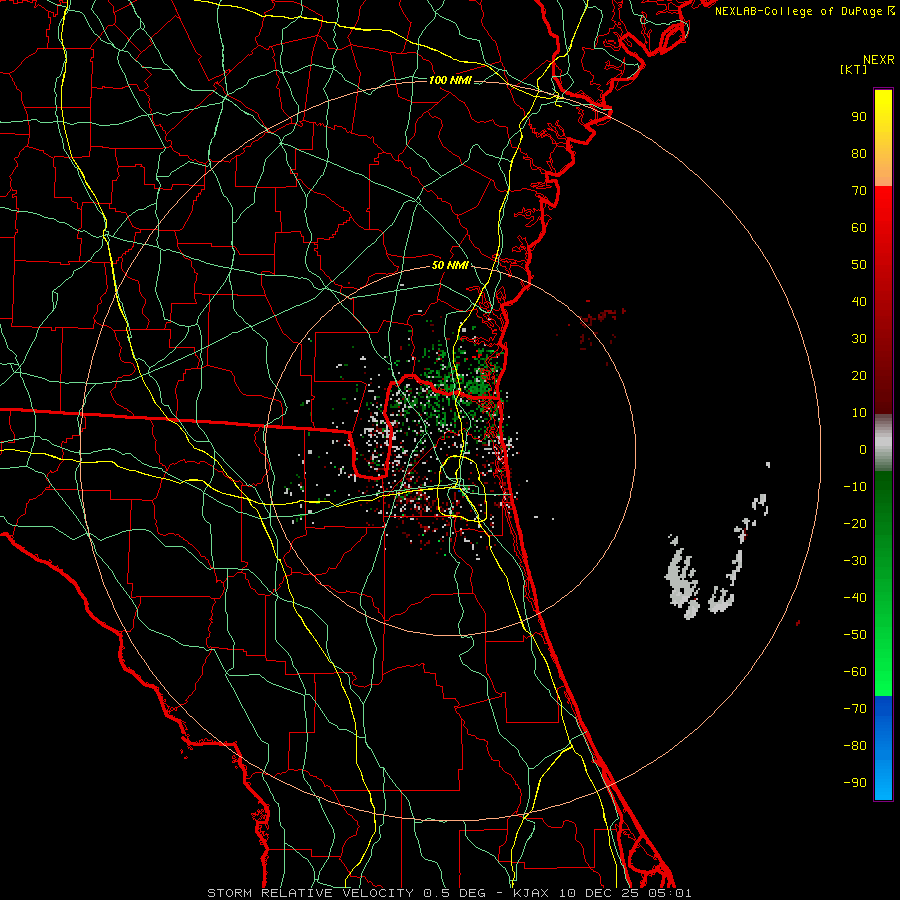900x900 pixels.
Task: Click the 80 value on velocity scale
Action: pyautogui.click(x=859, y=153)
